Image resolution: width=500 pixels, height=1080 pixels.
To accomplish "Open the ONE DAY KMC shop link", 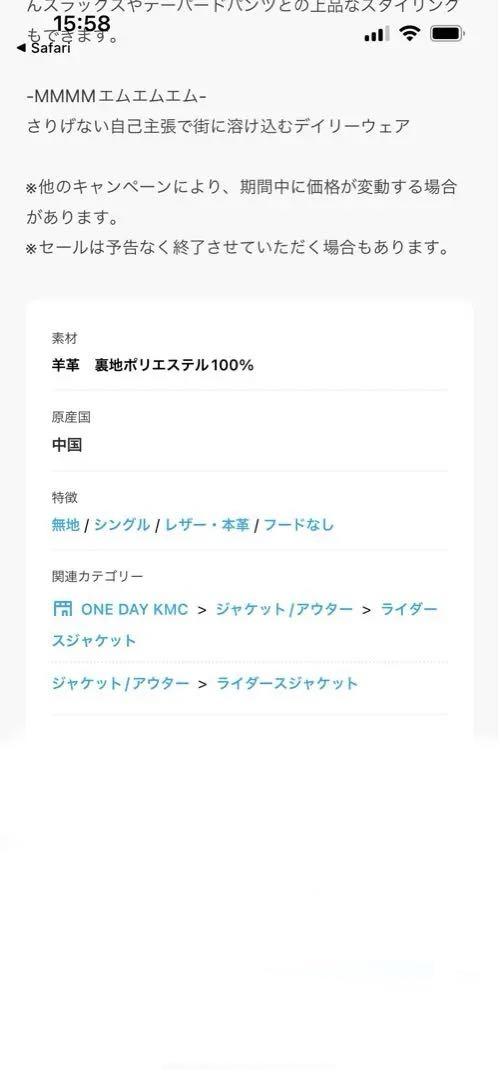I will tap(134, 609).
